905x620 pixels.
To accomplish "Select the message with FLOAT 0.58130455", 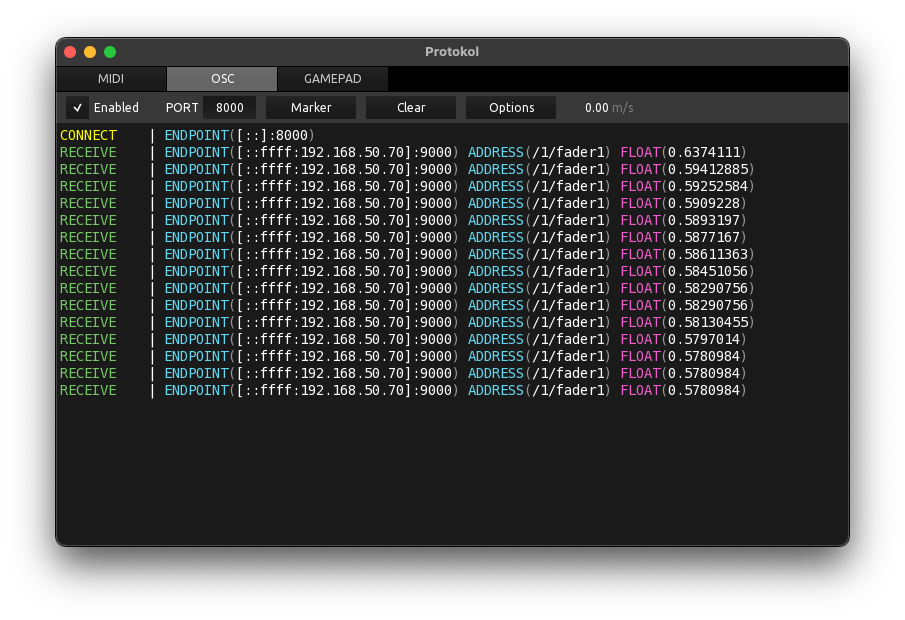I will pyautogui.click(x=407, y=322).
